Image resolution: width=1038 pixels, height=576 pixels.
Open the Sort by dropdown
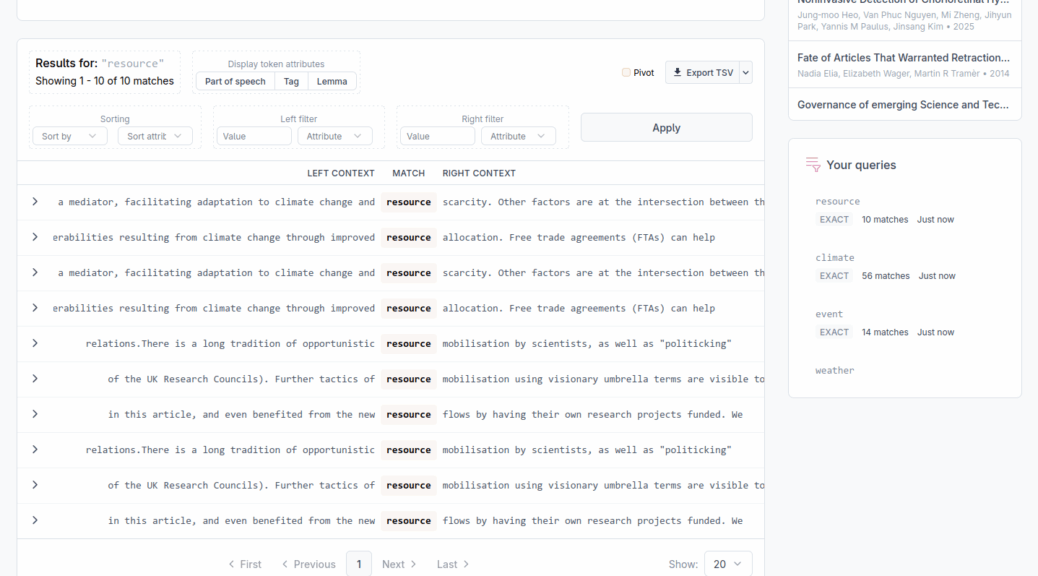pos(69,136)
